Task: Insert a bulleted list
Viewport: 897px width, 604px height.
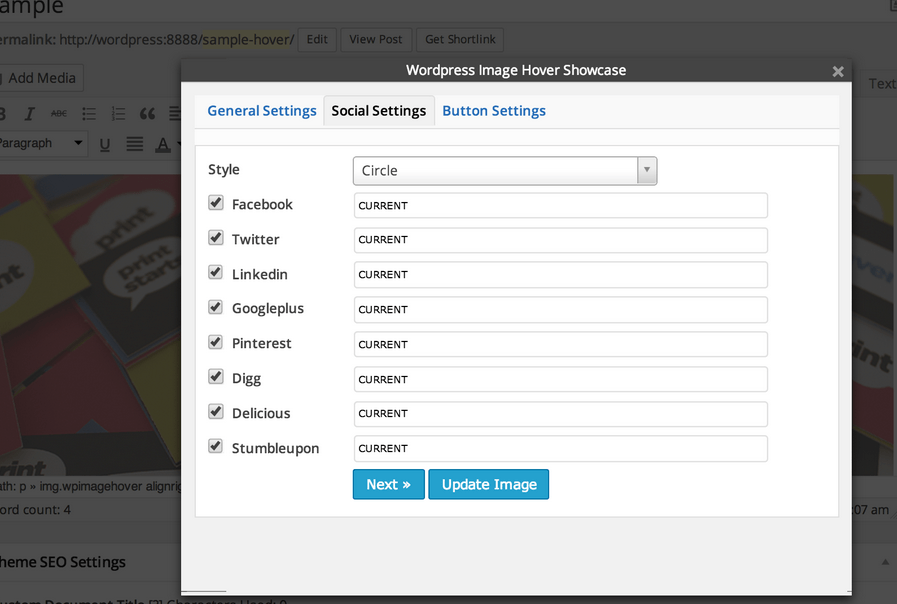Action: [89, 114]
